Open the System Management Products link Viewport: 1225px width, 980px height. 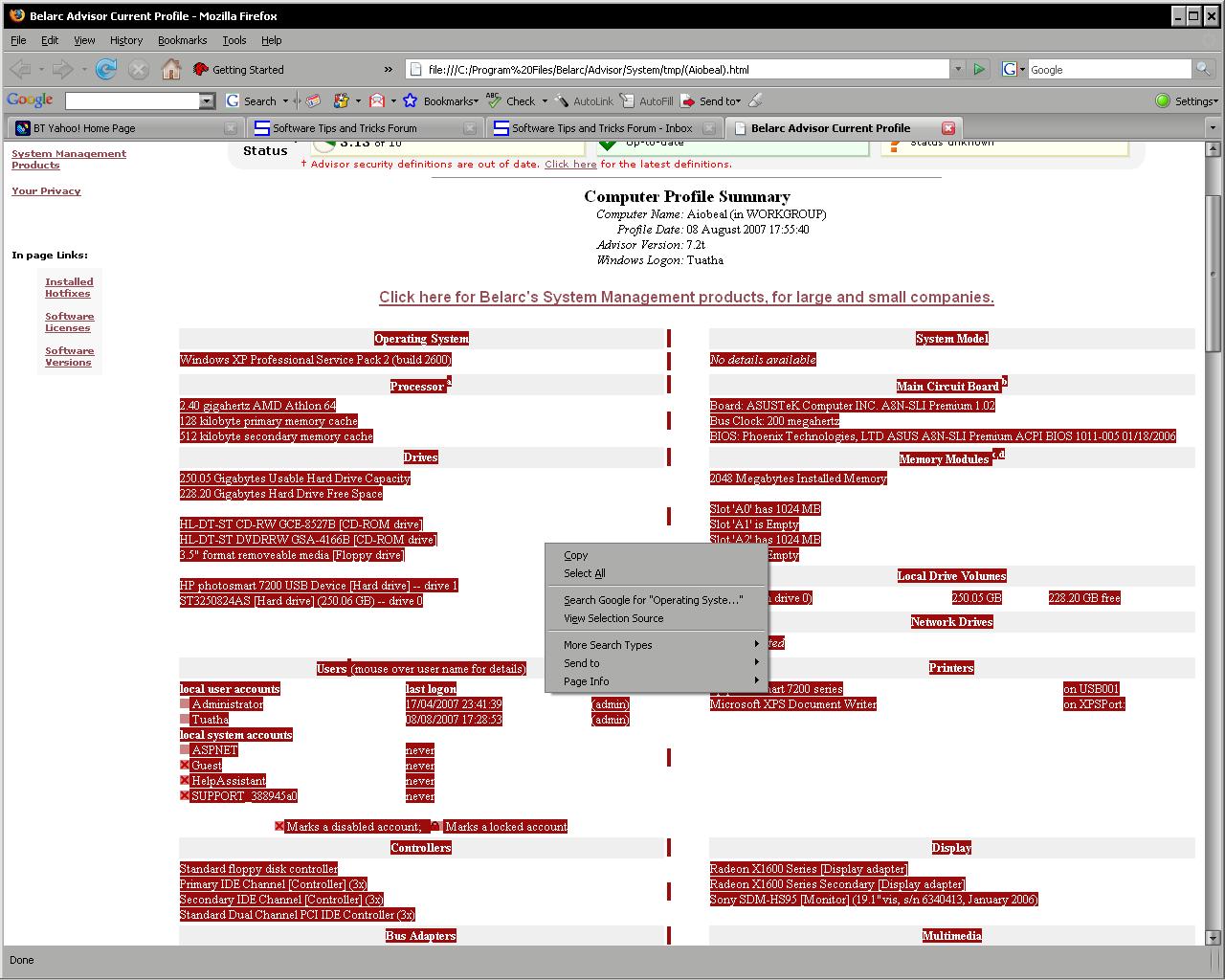(x=68, y=159)
